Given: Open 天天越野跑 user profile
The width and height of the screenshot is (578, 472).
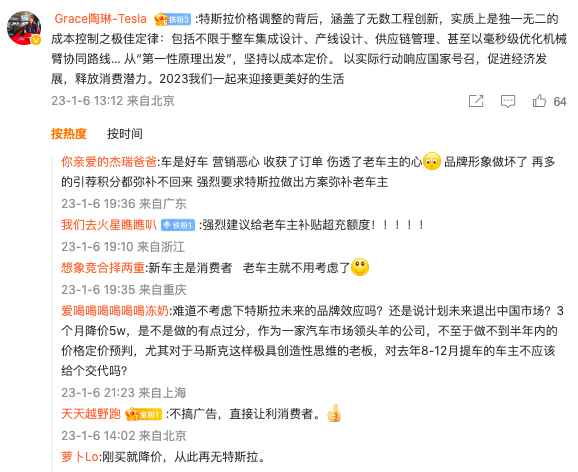Looking at the screenshot, I should tap(91, 414).
